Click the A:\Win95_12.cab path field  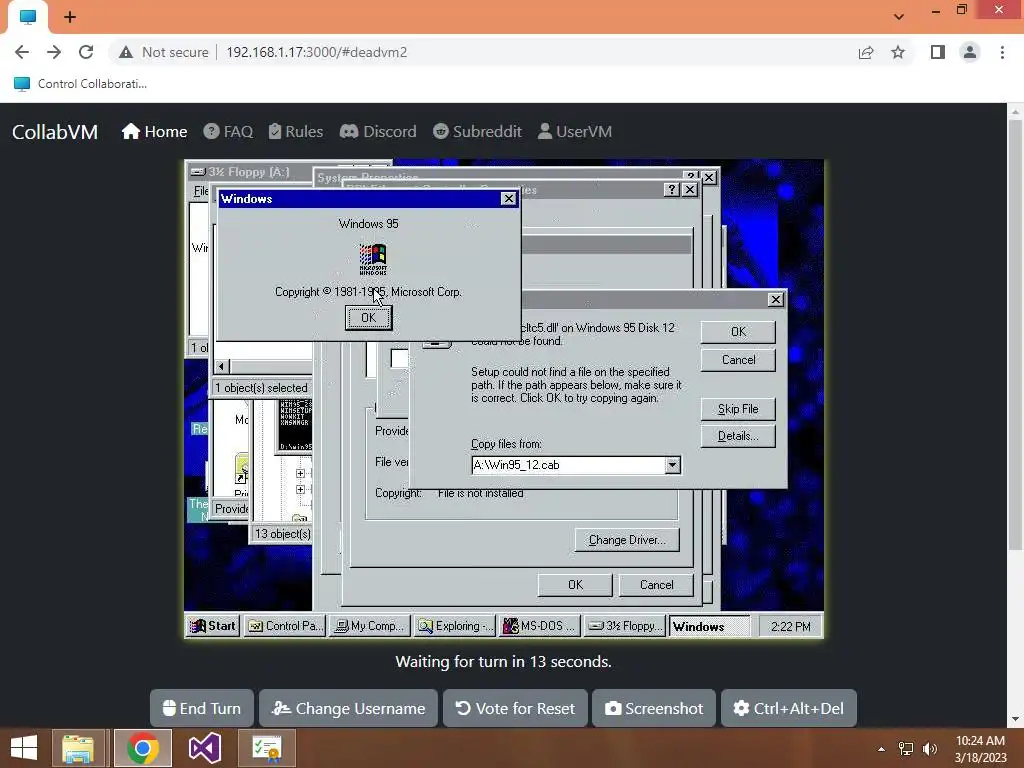point(568,465)
